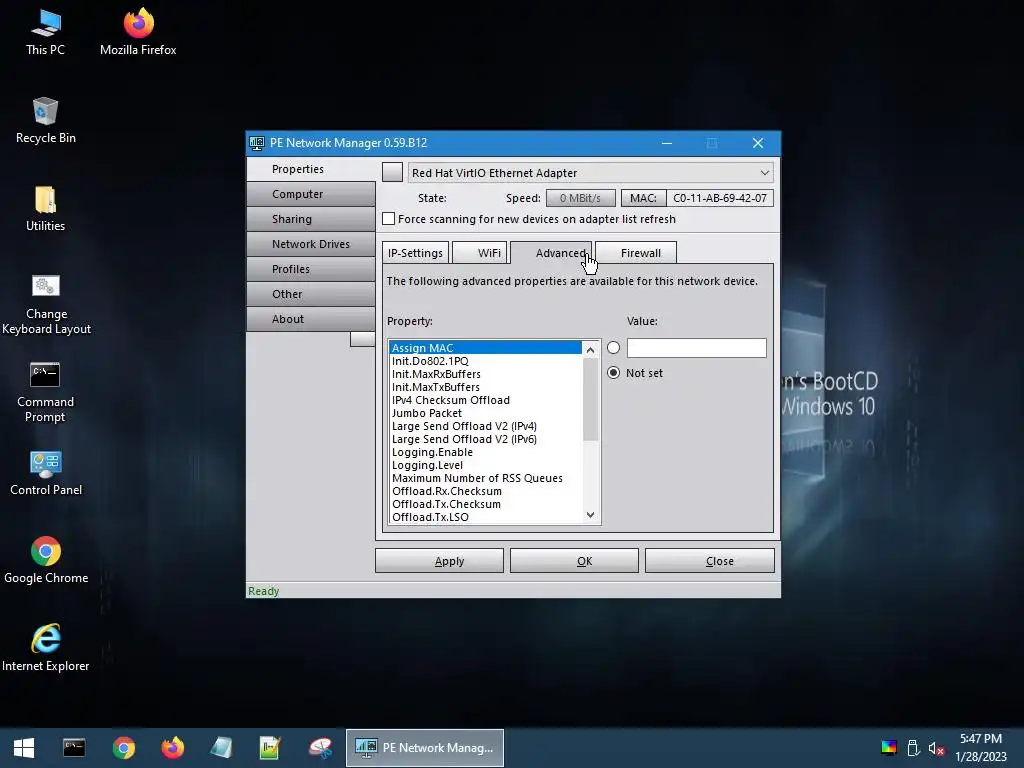
Task: Click property list scroll up arrow
Action: coord(590,350)
